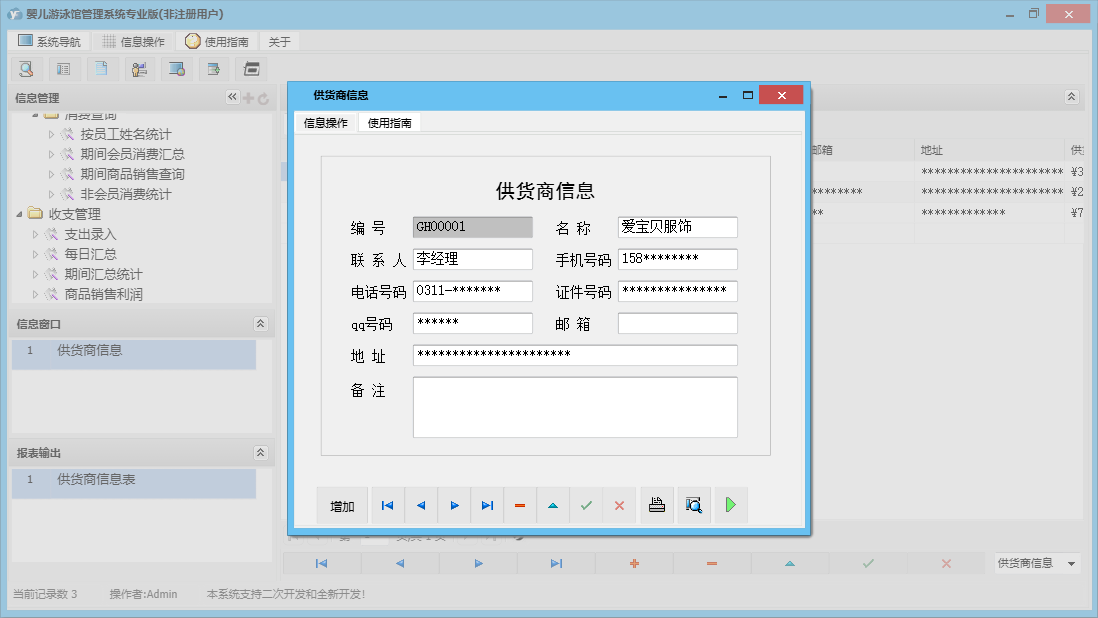Screen dimensions: 1098x618
Task: Open the 系统导航 menu
Action: point(49,42)
